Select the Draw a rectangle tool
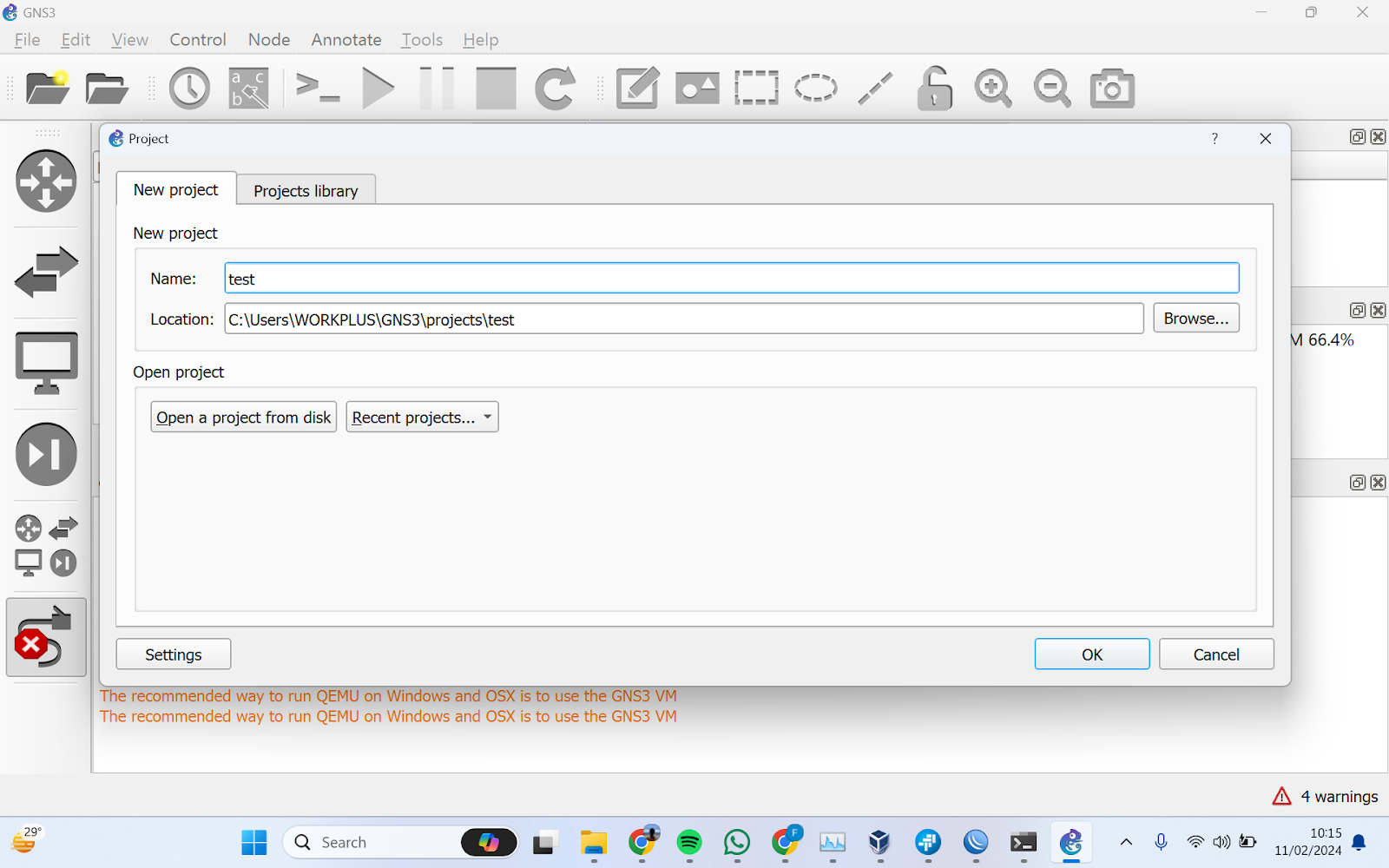The image size is (1389, 868). 756,88
